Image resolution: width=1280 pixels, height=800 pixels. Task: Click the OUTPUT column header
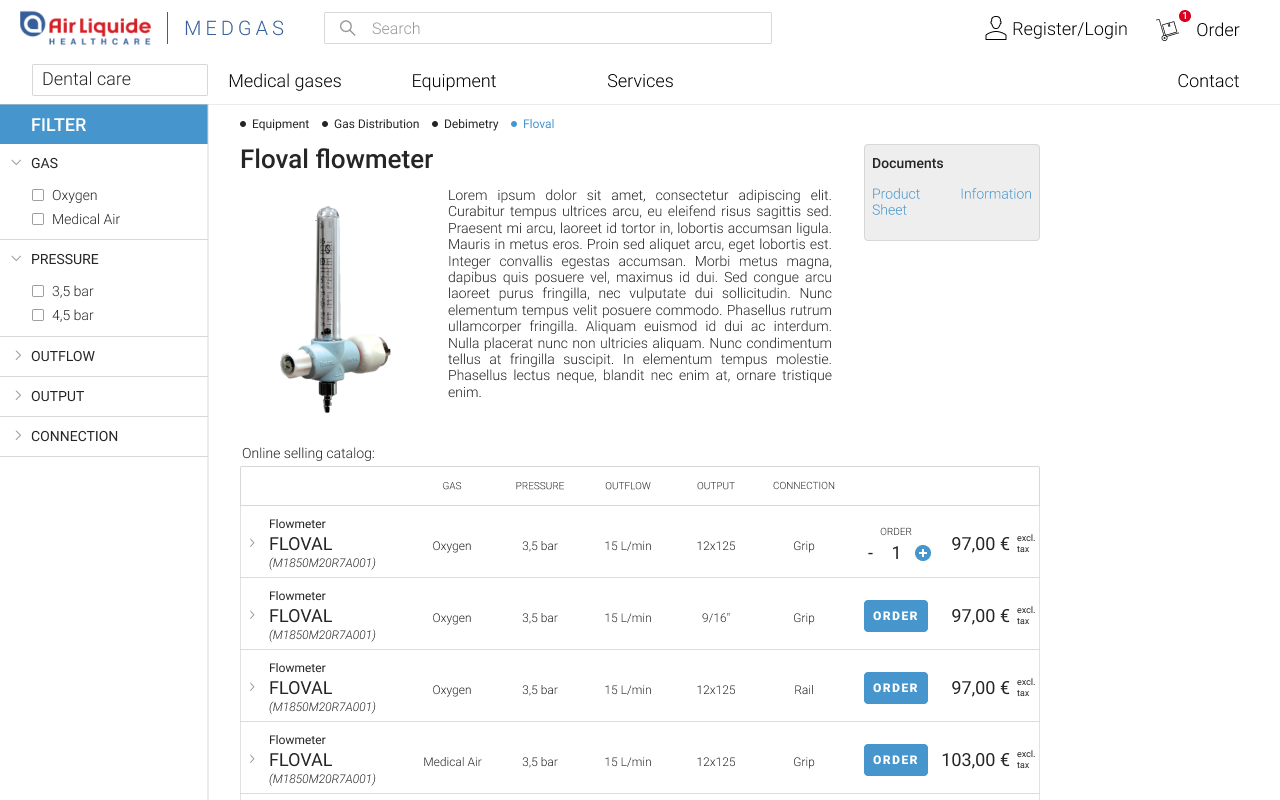pyautogui.click(x=716, y=486)
